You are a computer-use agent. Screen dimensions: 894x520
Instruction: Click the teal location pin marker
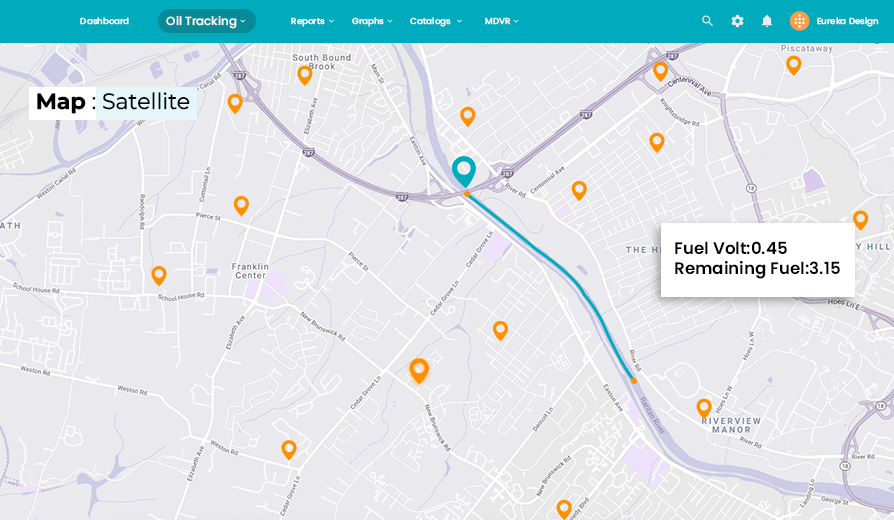tap(463, 171)
